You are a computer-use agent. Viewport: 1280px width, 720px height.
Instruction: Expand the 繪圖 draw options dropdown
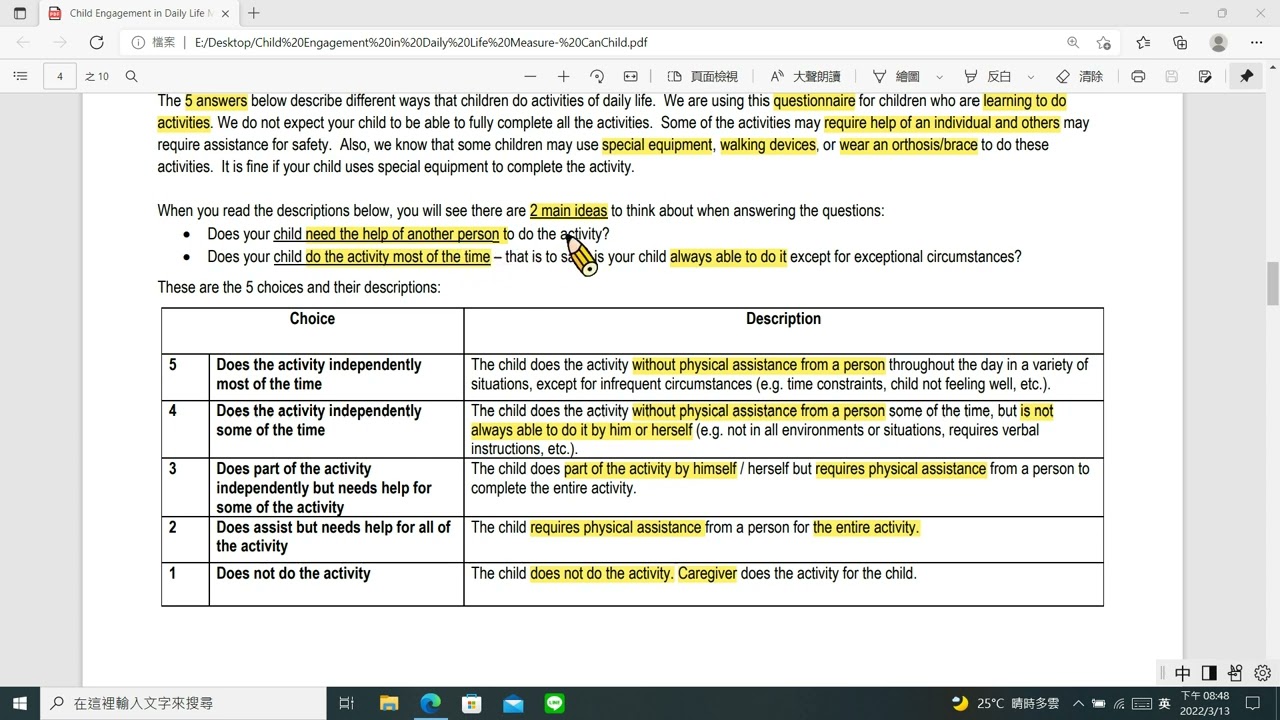pos(939,76)
